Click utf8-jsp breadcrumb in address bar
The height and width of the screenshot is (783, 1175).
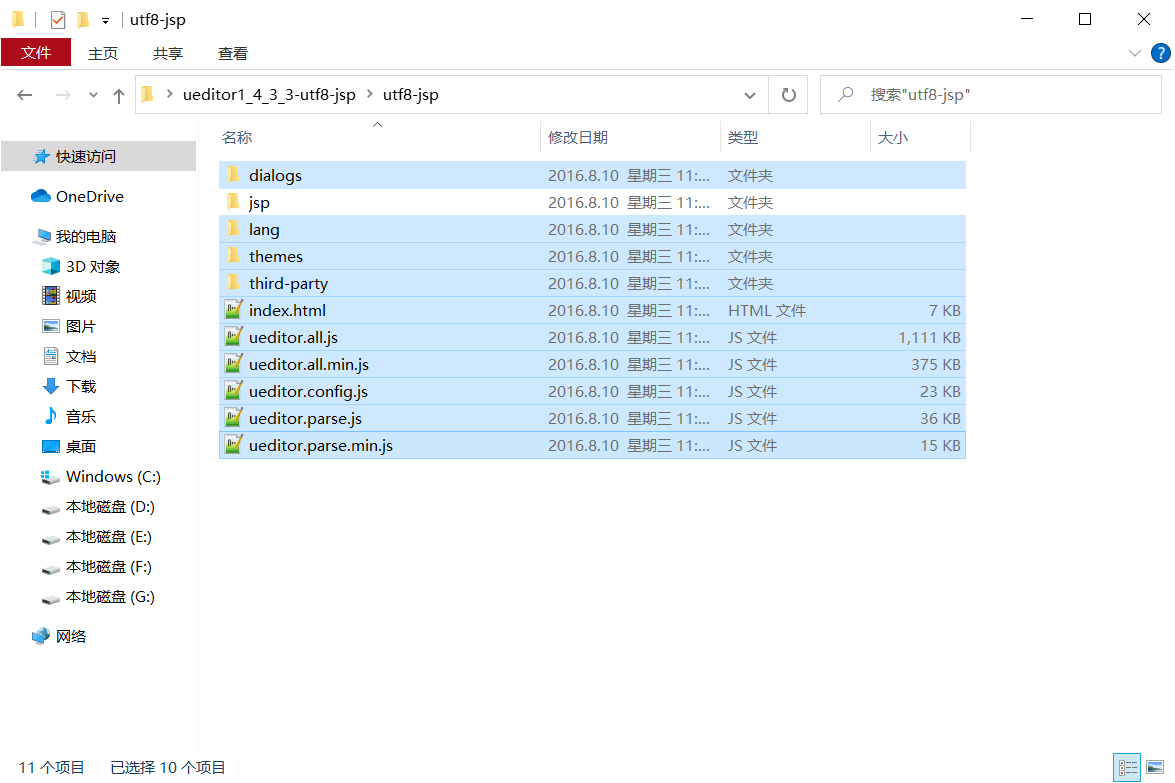(411, 94)
